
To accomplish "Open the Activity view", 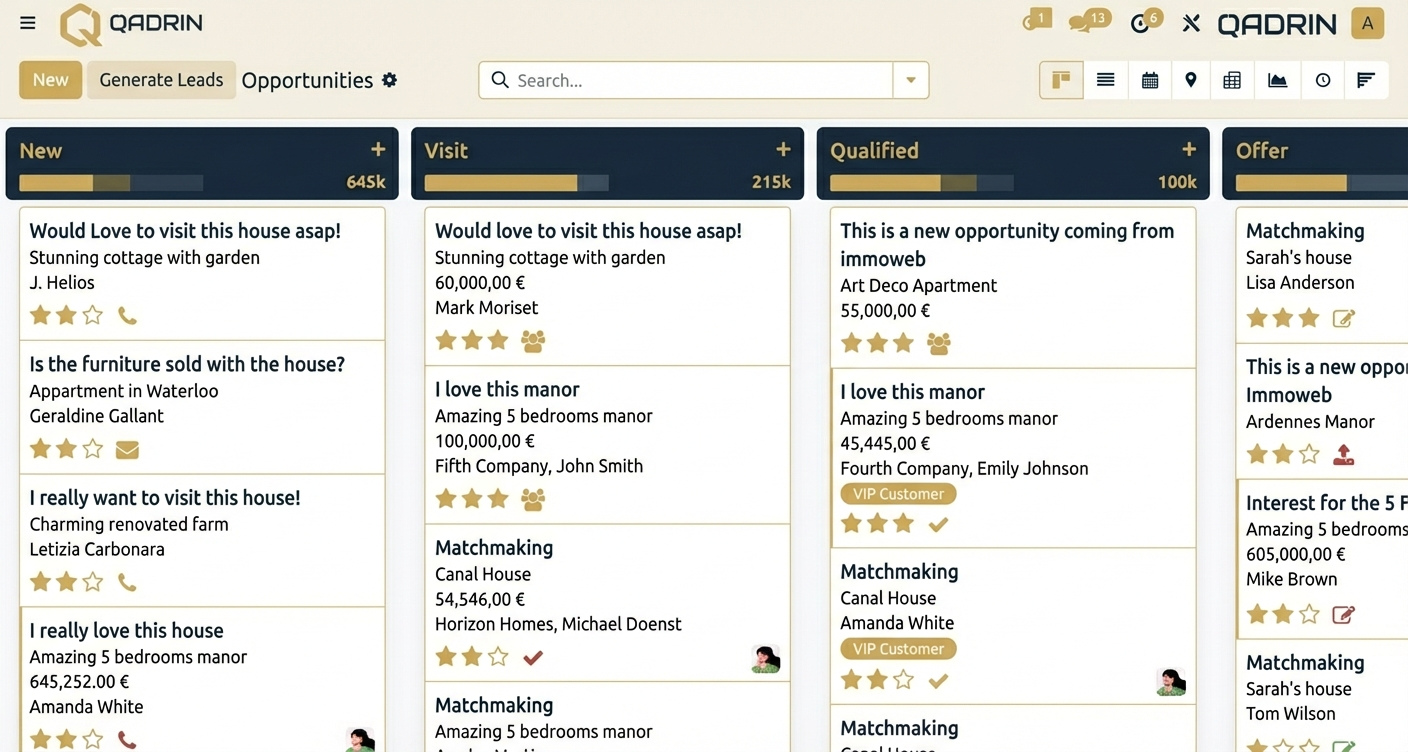I will pos(1322,80).
